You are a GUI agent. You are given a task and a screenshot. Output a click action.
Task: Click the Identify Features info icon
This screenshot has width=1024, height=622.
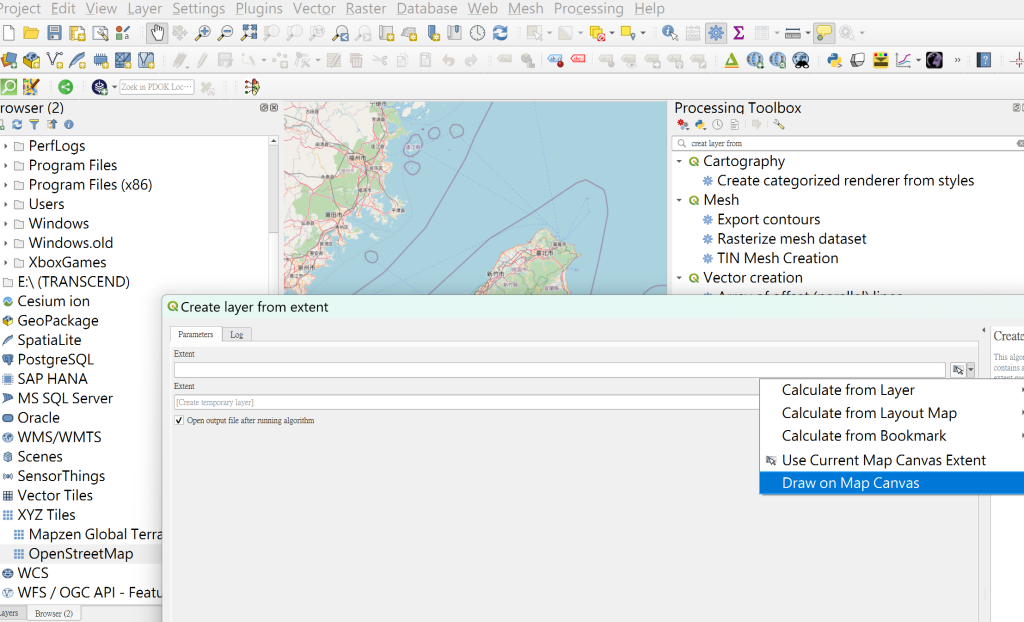(669, 33)
